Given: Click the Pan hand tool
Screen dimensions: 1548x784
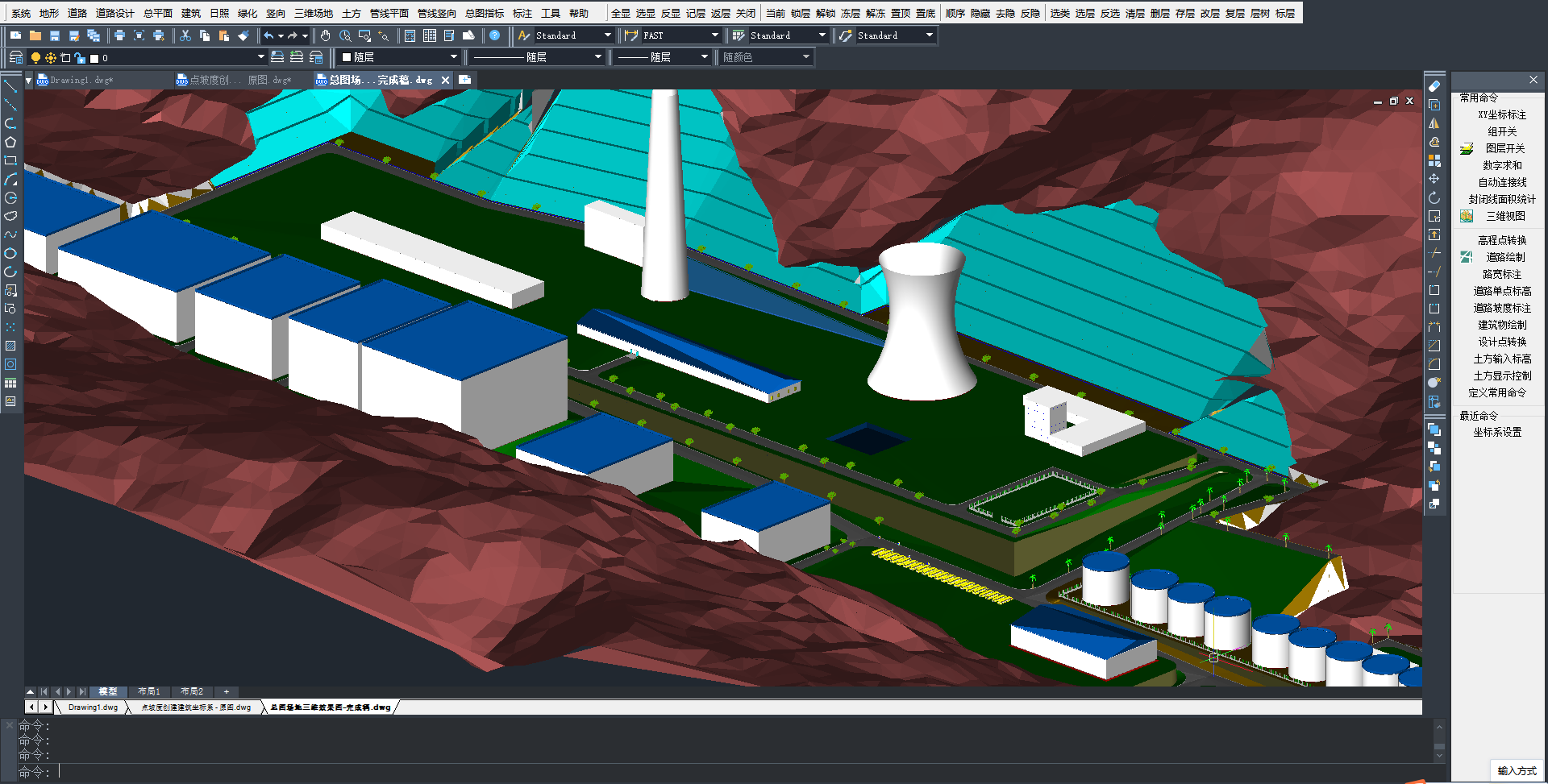Looking at the screenshot, I should point(325,35).
